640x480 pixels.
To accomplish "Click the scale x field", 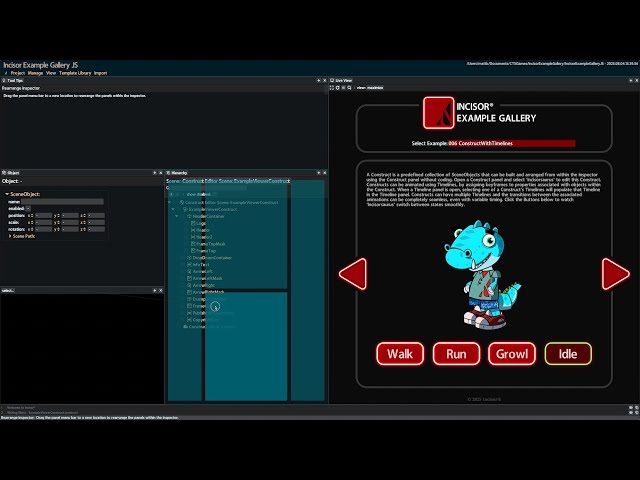I will (x=43, y=222).
